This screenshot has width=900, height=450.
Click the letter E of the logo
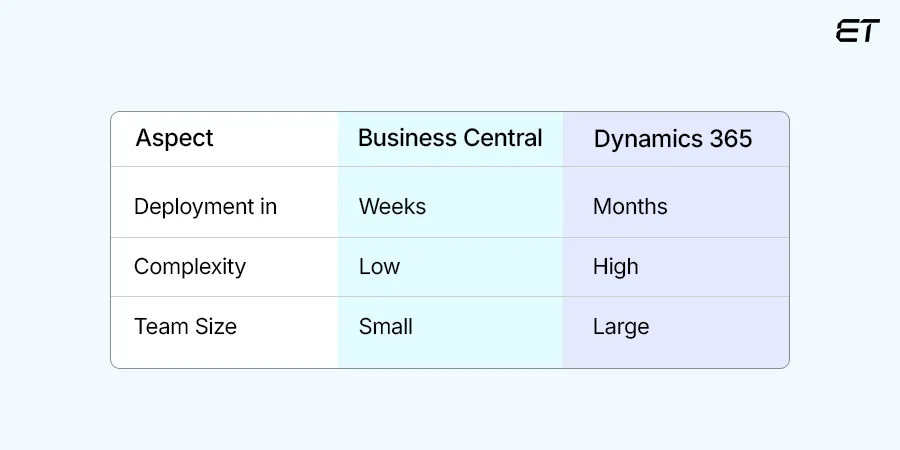[847, 31]
